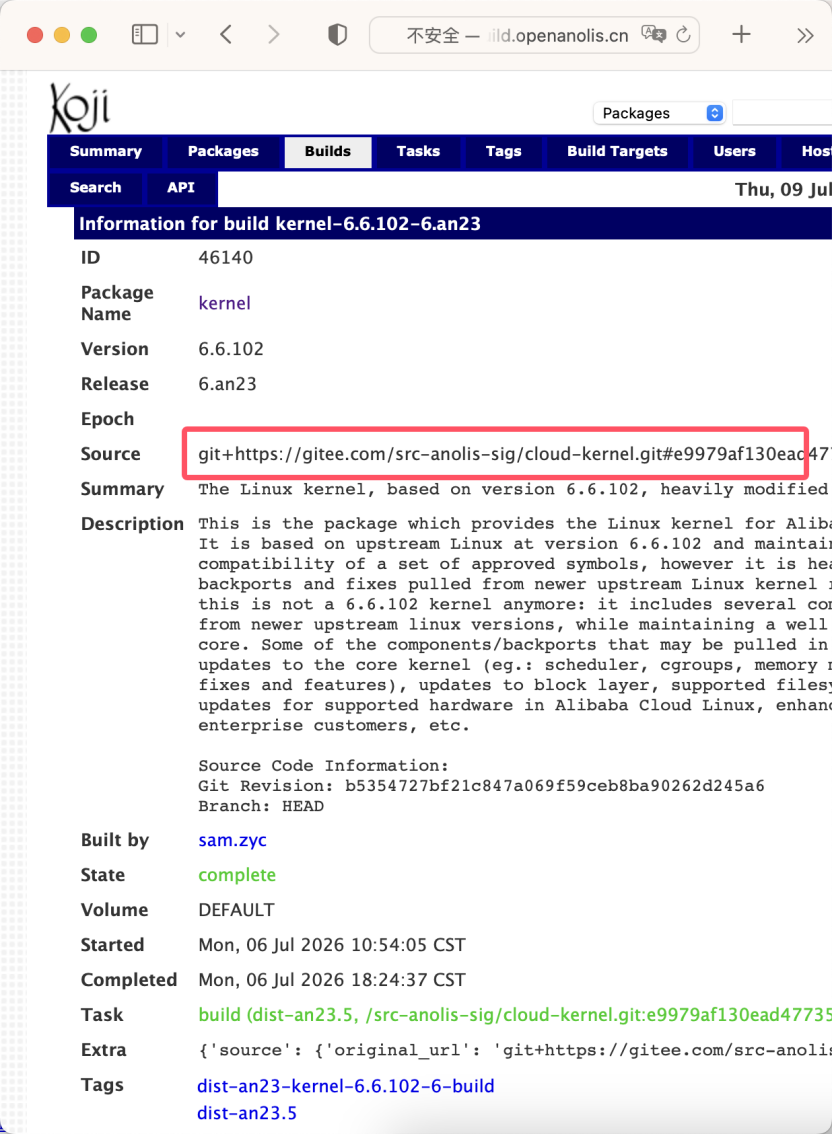The height and width of the screenshot is (1134, 832).
Task: Click the Source Code Information line
Action: [x=323, y=765]
